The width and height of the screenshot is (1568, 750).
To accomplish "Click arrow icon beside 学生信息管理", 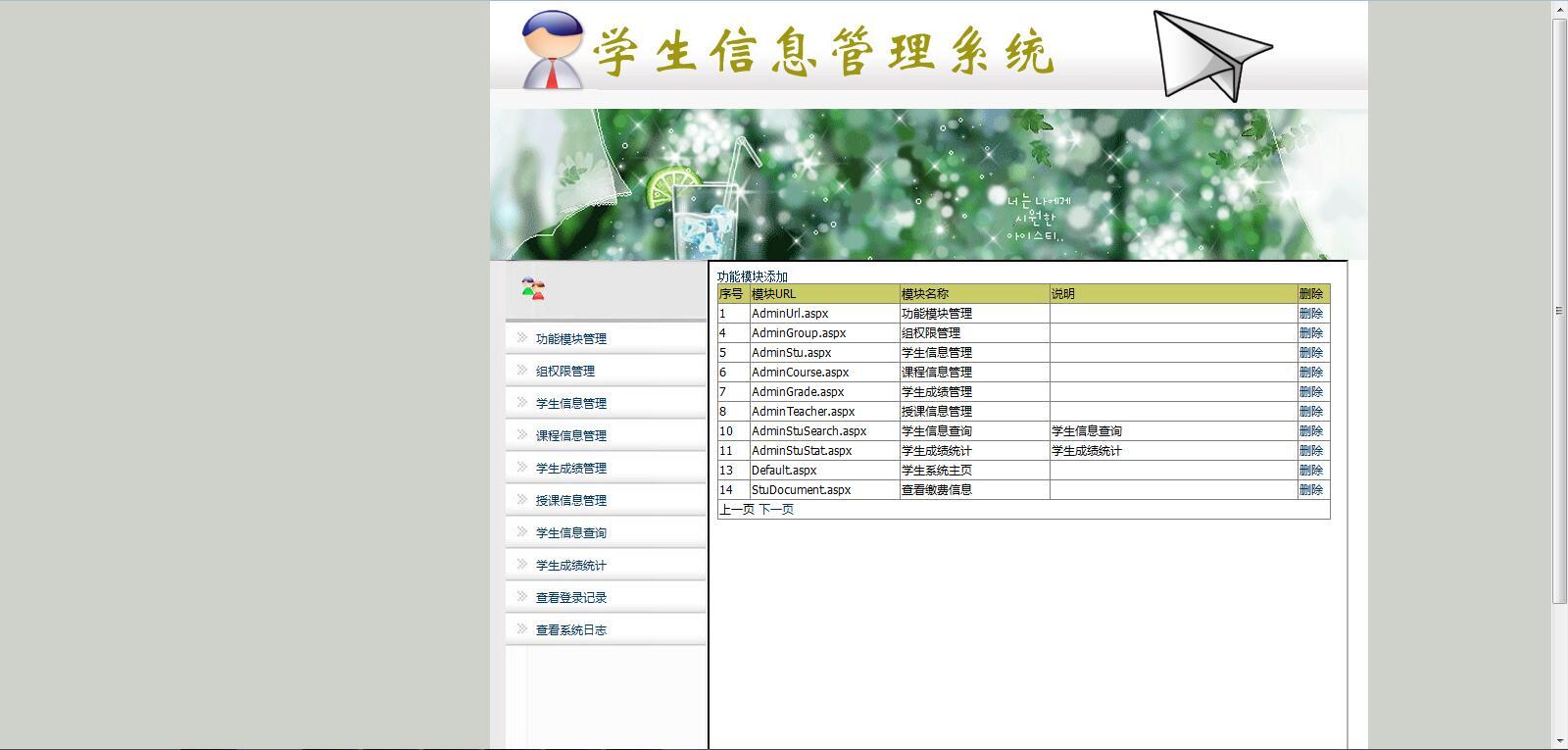I will tap(521, 403).
